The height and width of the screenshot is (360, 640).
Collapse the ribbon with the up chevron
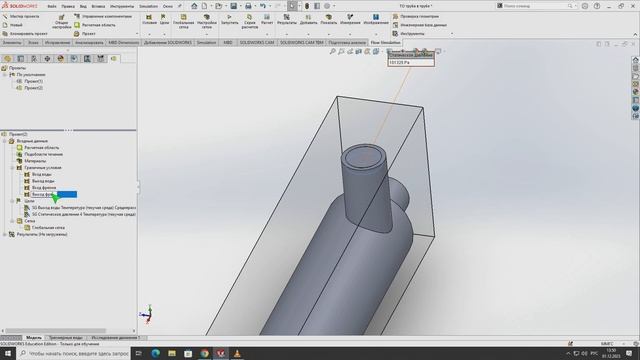coord(635,35)
